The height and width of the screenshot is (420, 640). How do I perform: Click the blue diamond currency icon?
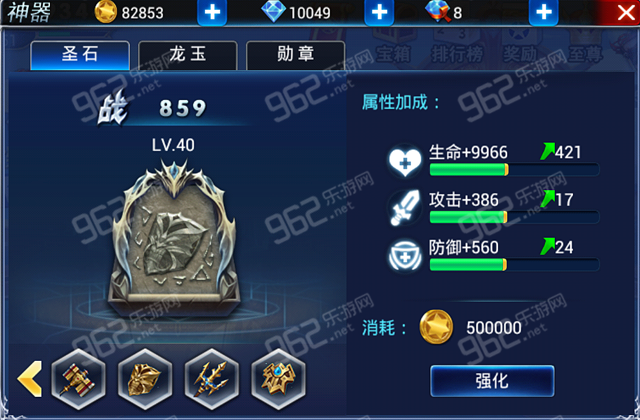(x=273, y=12)
